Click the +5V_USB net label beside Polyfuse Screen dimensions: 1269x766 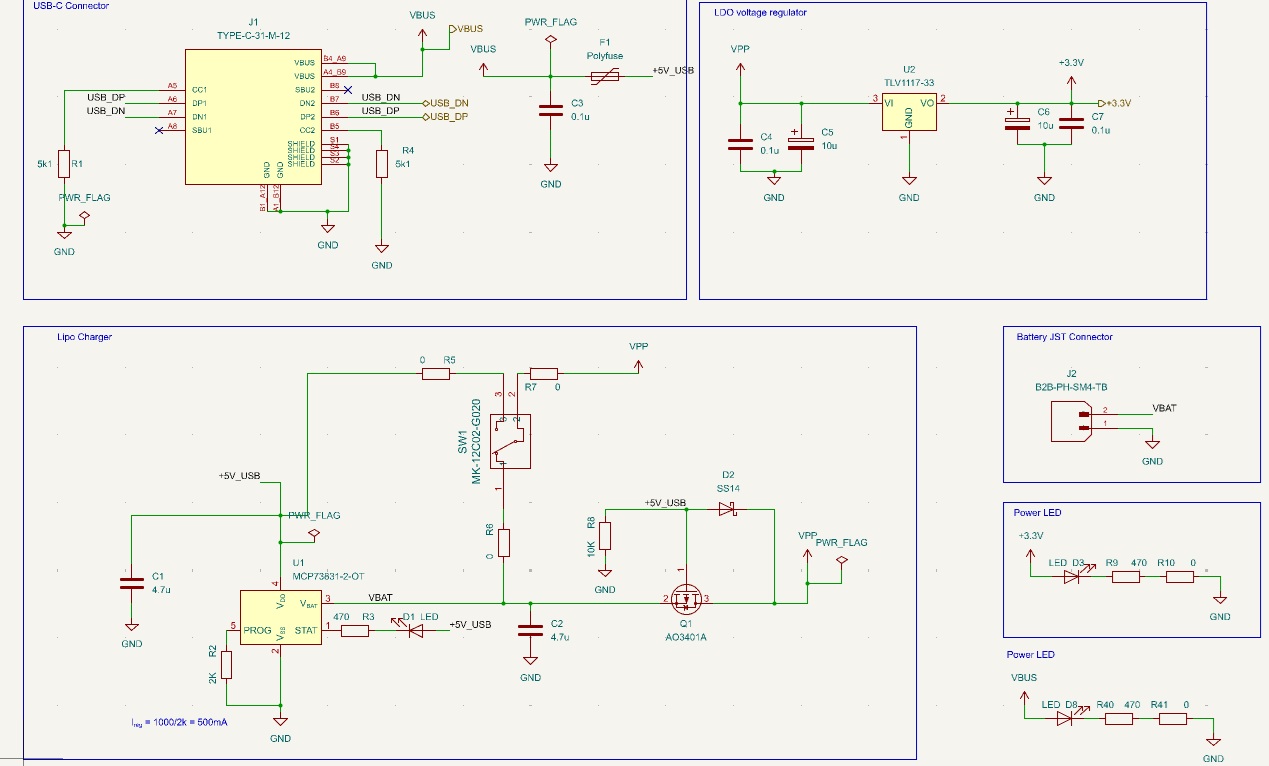pyautogui.click(x=673, y=71)
